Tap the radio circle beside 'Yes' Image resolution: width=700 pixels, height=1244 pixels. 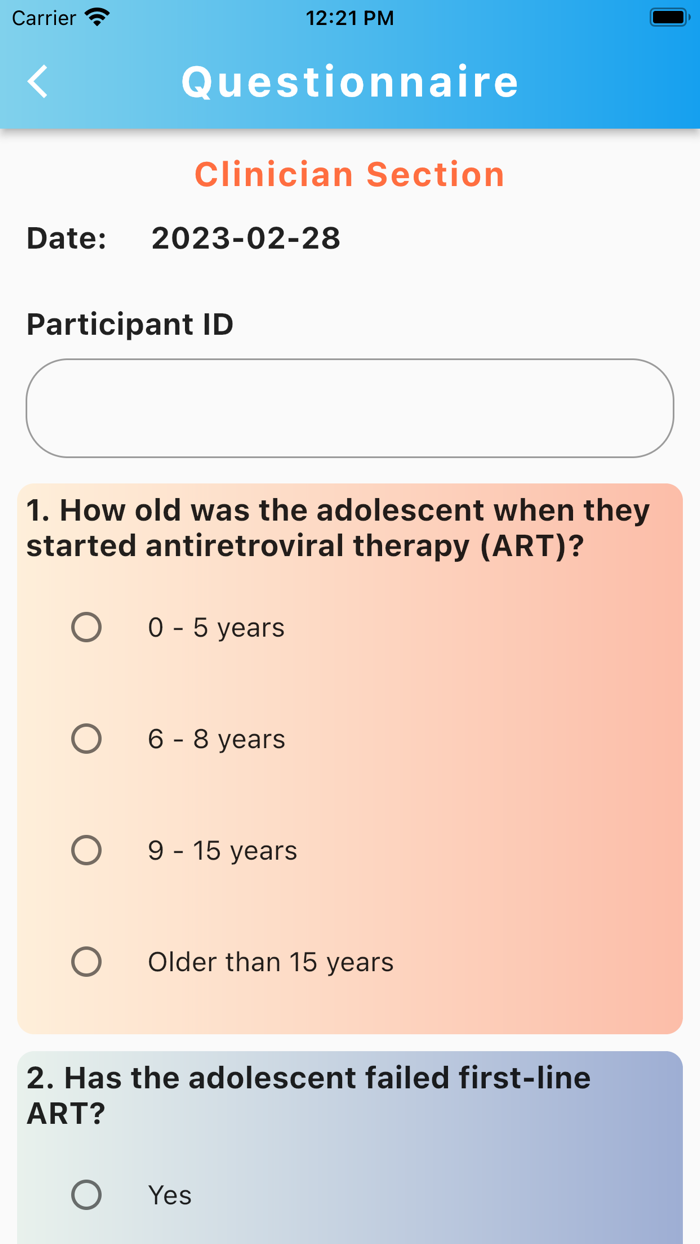pos(87,1194)
